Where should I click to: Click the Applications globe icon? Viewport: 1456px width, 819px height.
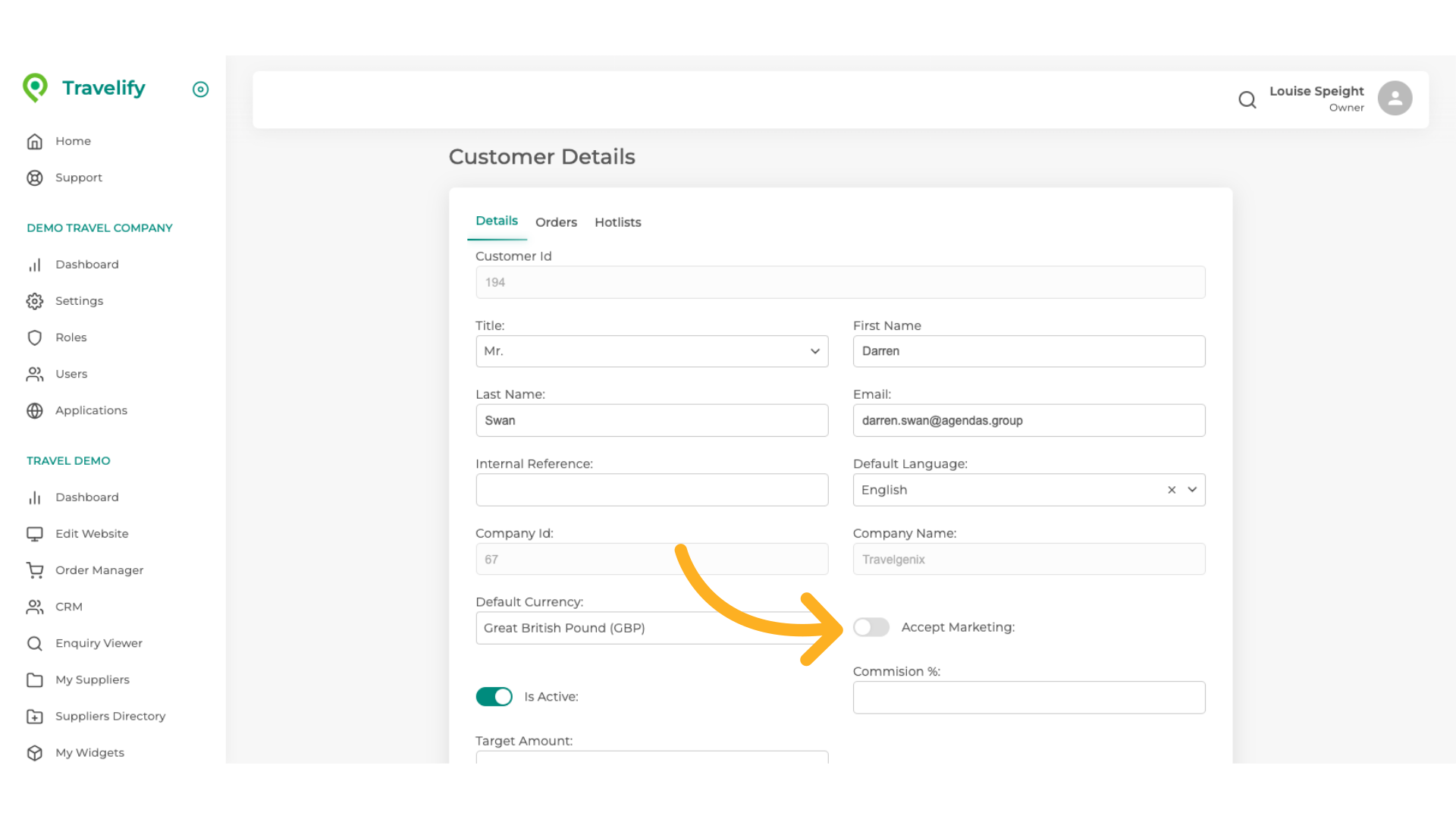[35, 410]
